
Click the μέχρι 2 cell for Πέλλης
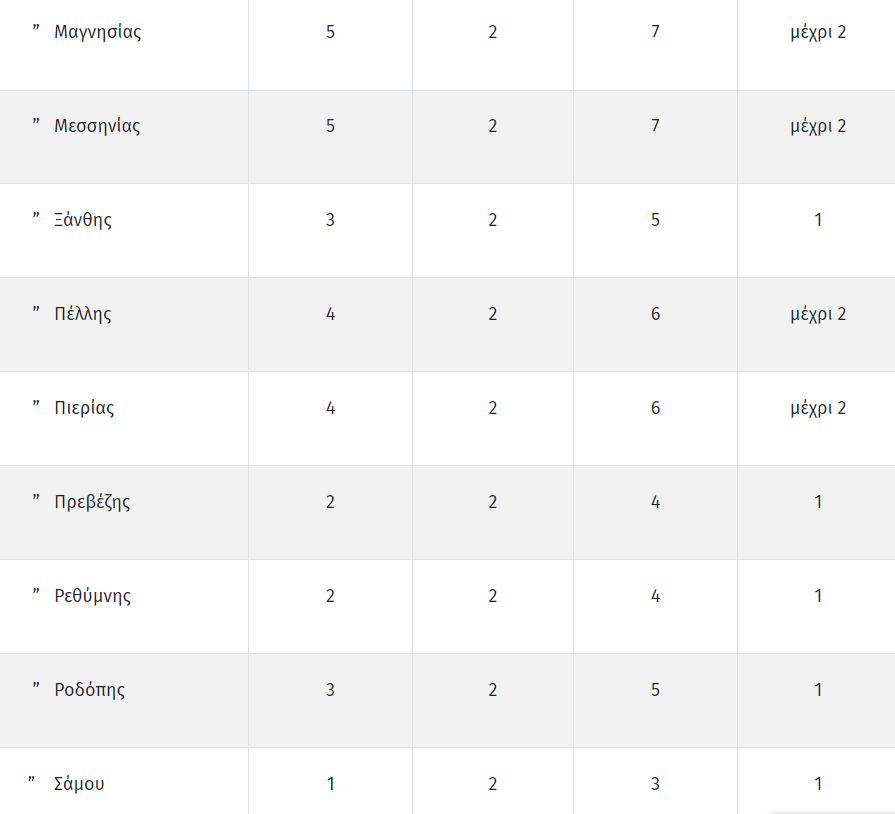(x=818, y=315)
